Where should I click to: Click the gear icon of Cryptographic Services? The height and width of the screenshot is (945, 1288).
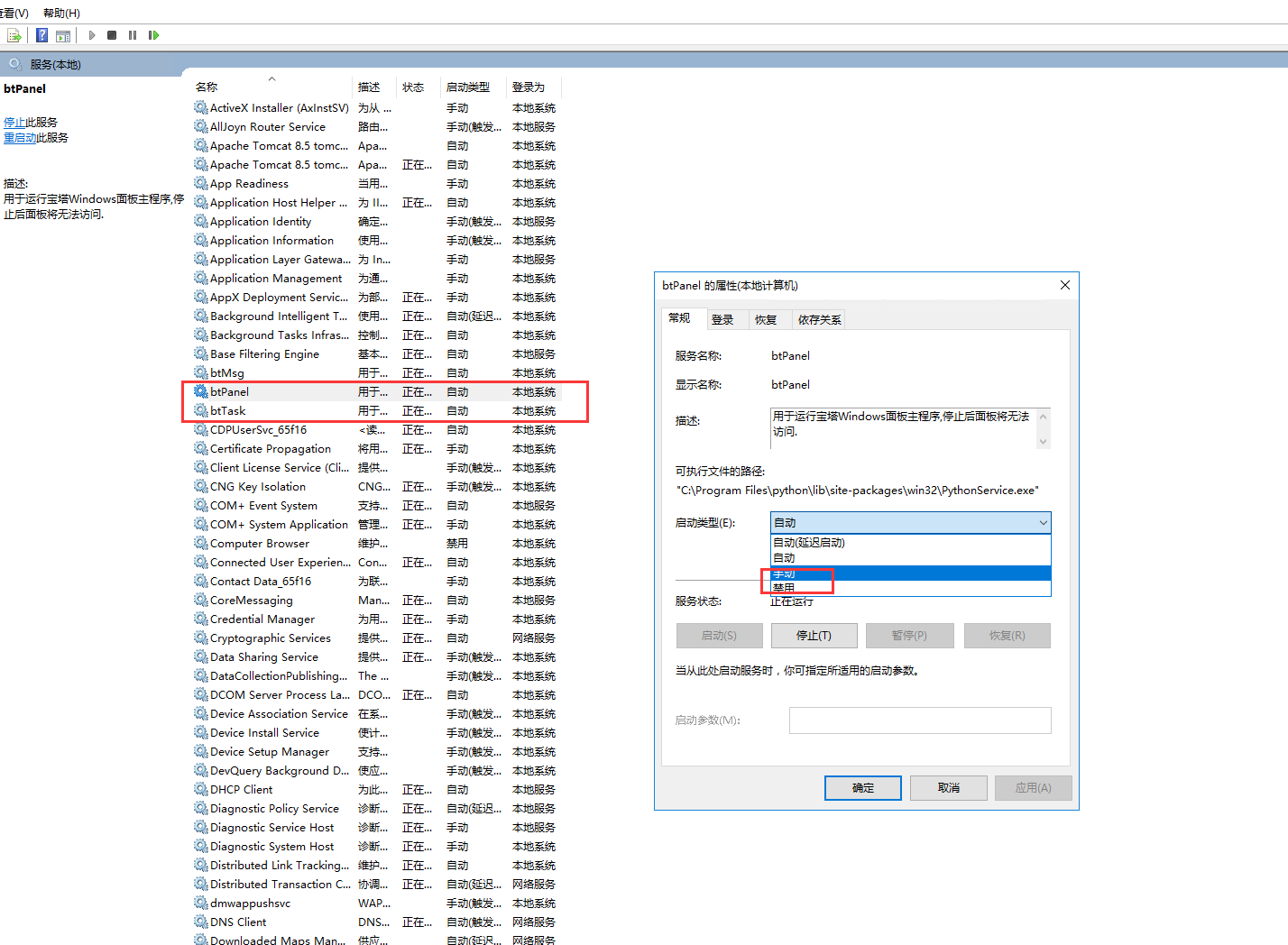click(x=200, y=638)
